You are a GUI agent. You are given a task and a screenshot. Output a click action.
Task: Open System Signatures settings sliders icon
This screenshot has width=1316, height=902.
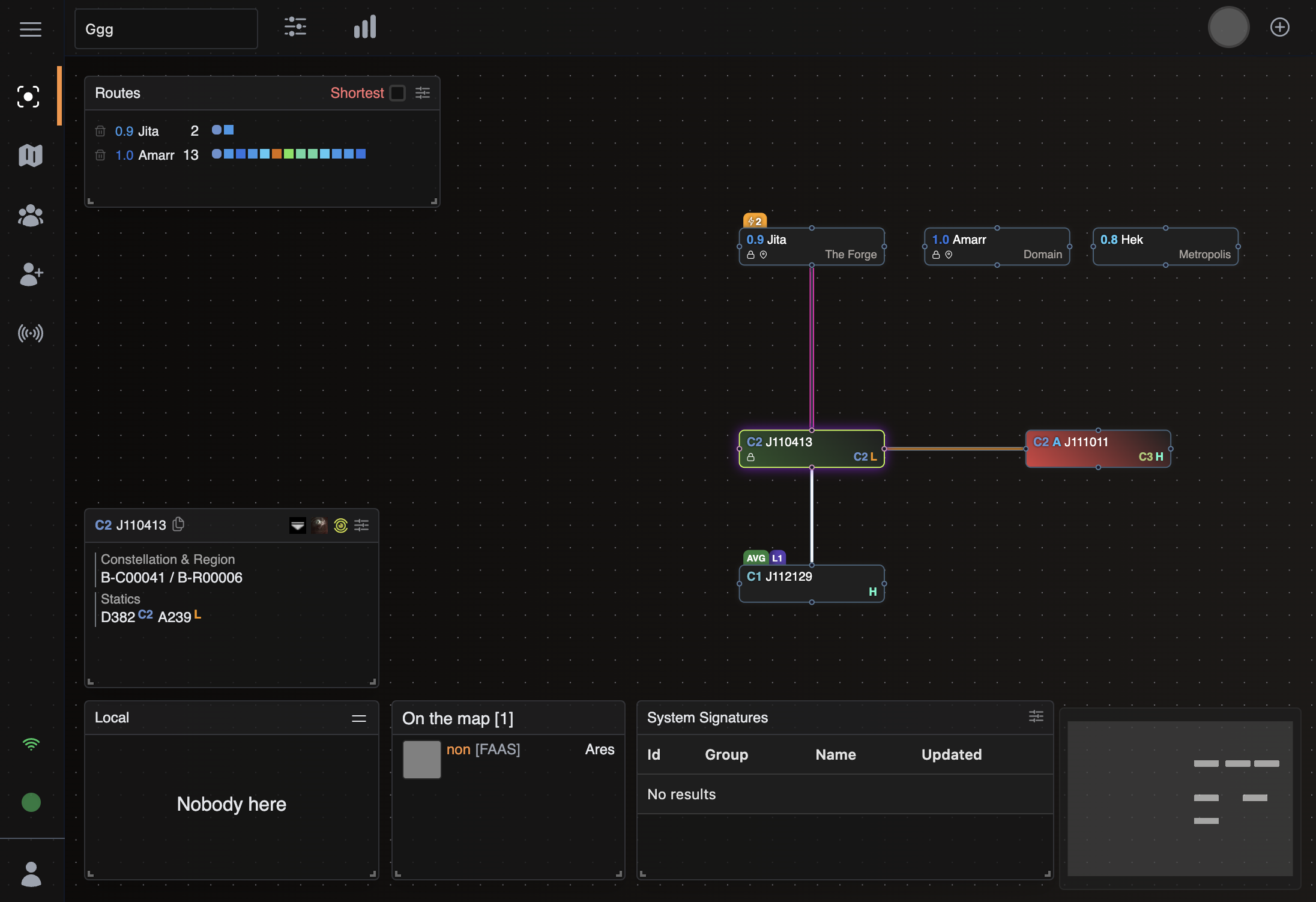[1036, 716]
